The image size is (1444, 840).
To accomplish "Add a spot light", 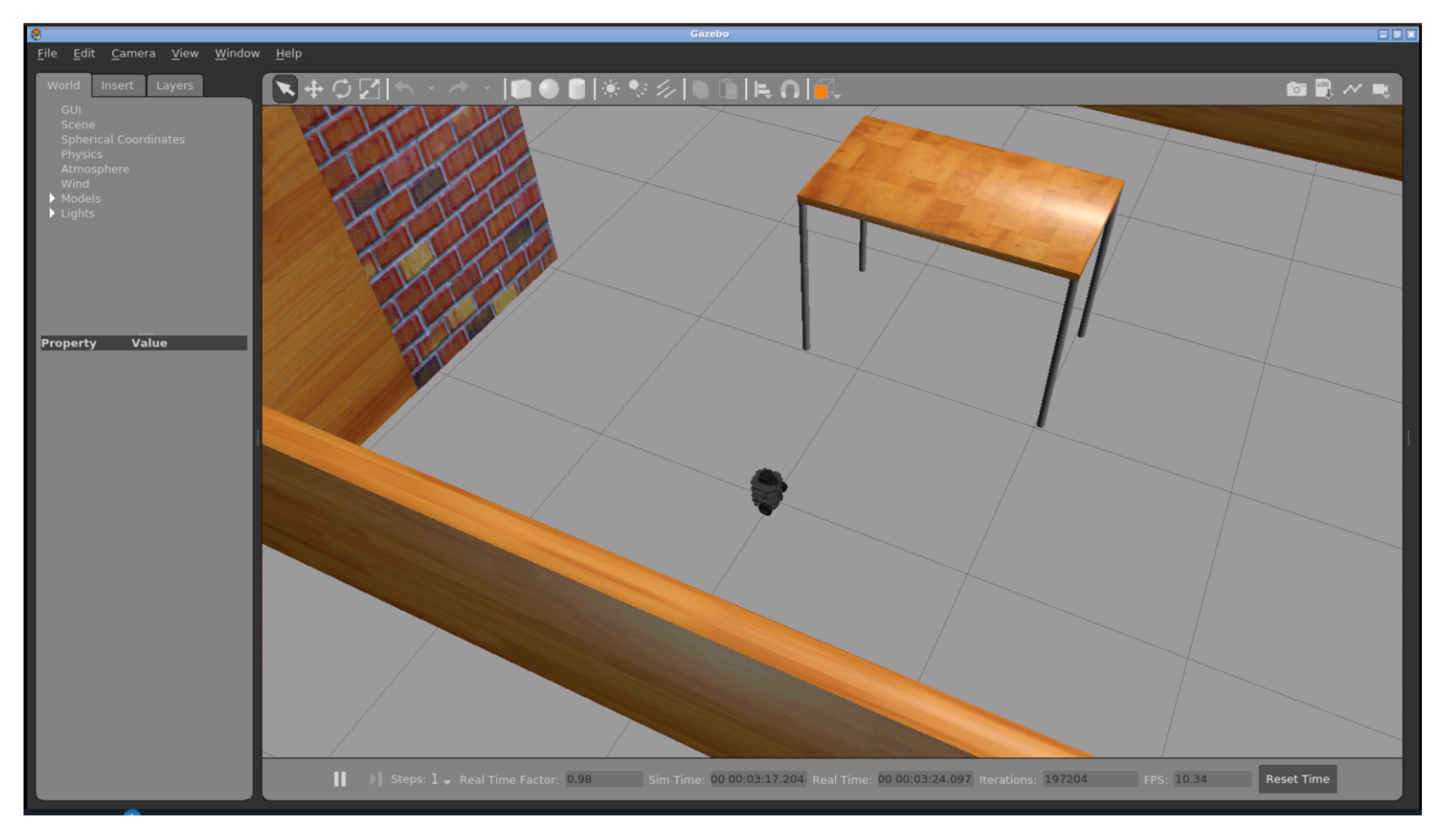I will [x=638, y=89].
